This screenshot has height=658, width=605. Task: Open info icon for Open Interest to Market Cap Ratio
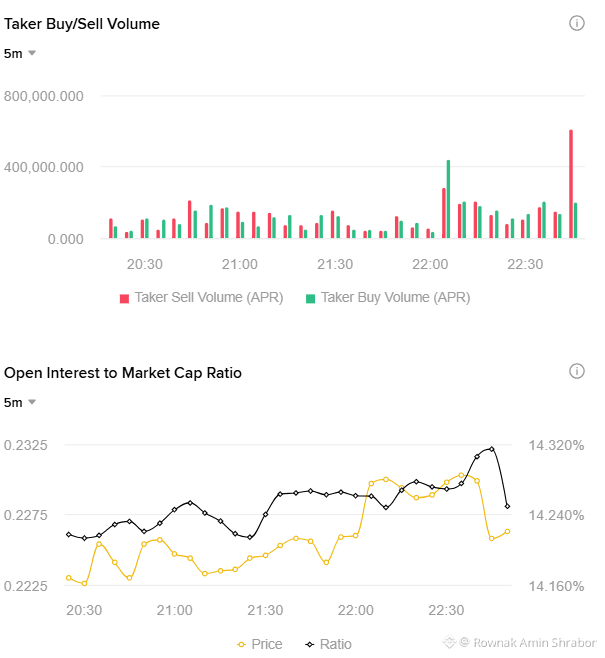click(576, 371)
